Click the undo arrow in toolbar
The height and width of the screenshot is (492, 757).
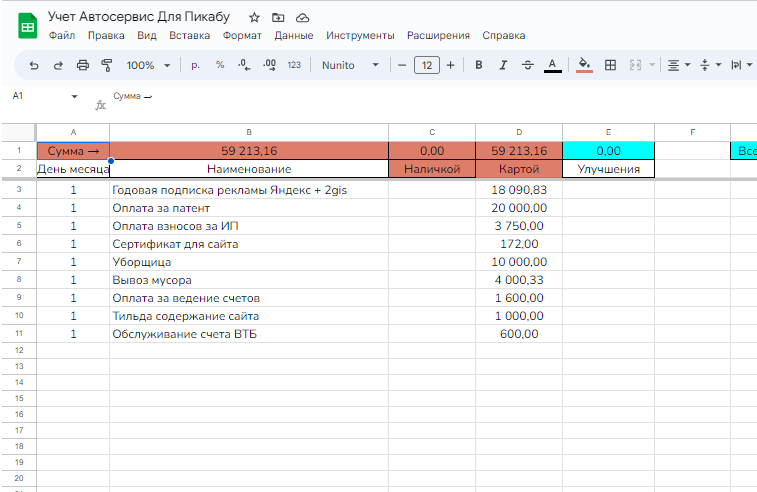point(34,65)
